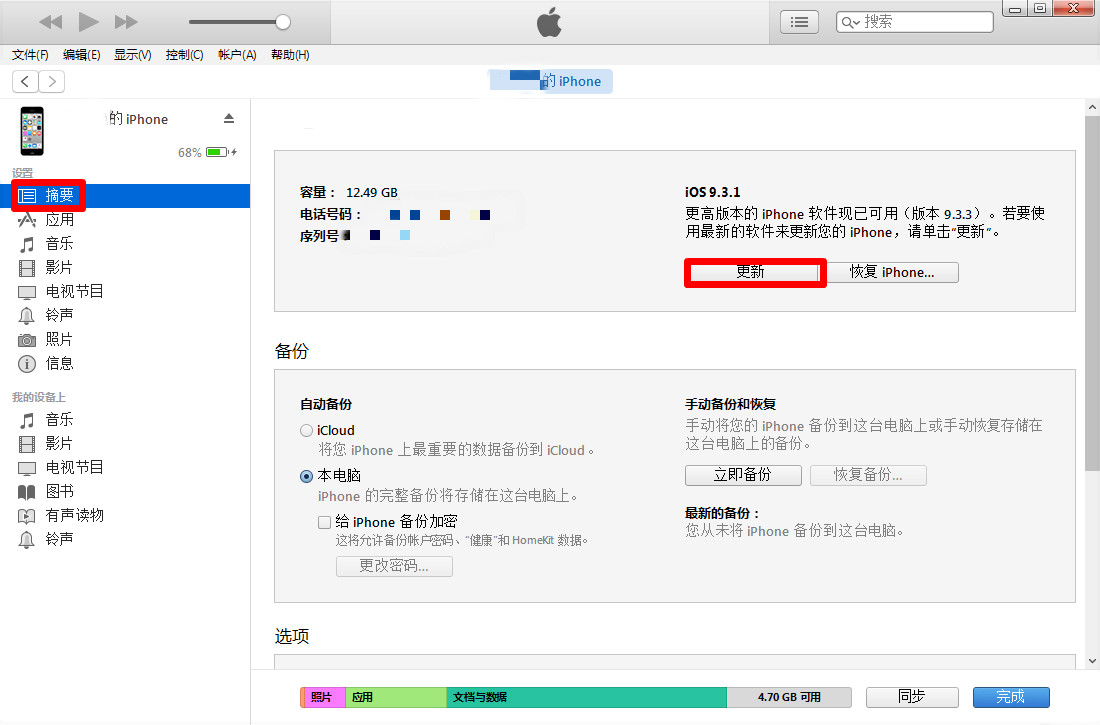Screen dimensions: 1100x725
Task: Open the 文件(F) menu
Action: 30,55
